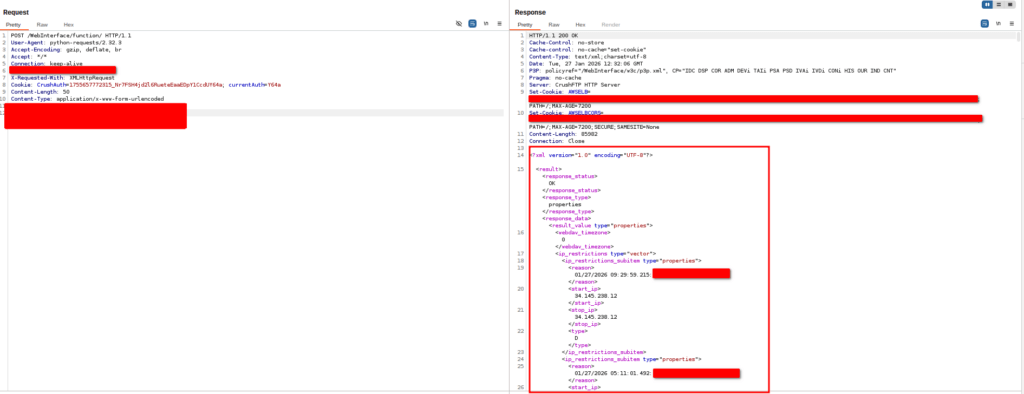The height and width of the screenshot is (394, 1024).
Task: Switch to the Response Pretty tab
Action: 525,24
